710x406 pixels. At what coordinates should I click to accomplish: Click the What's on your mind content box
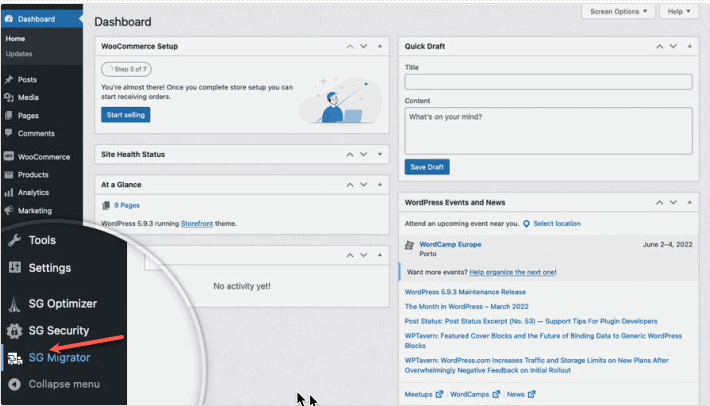(548, 131)
